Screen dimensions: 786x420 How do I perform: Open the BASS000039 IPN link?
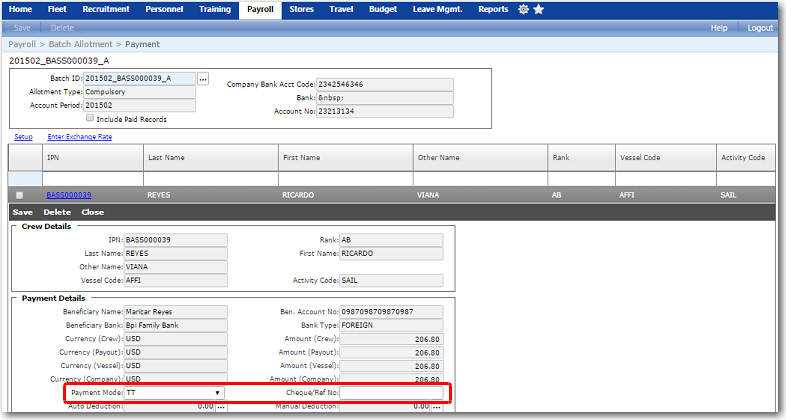coord(69,195)
